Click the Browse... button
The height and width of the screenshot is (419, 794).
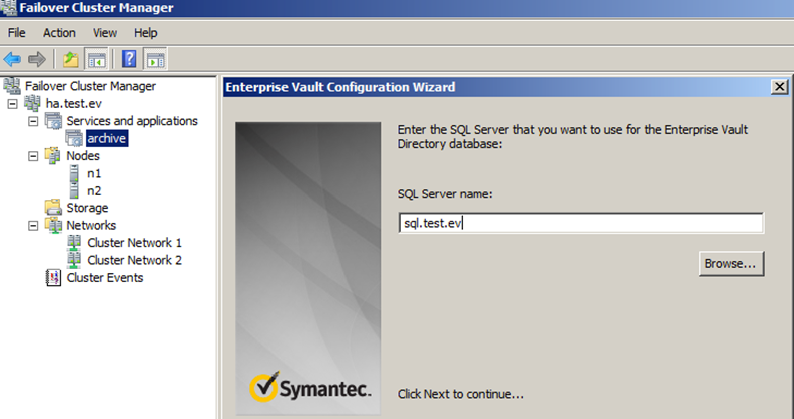click(731, 263)
